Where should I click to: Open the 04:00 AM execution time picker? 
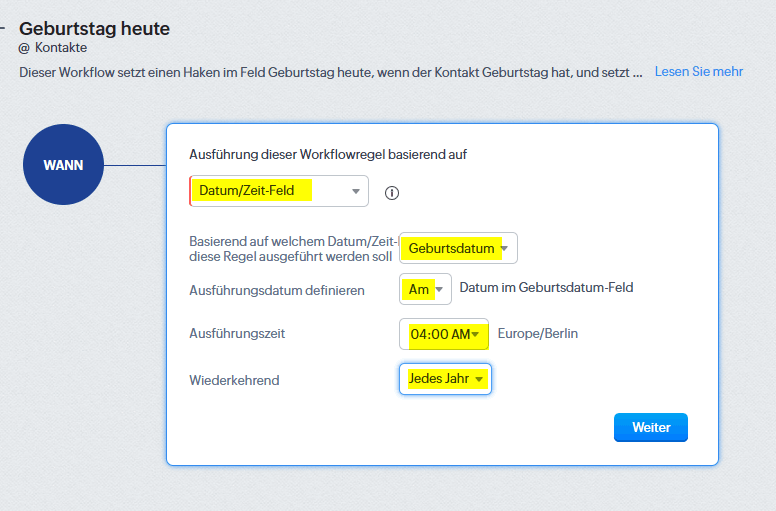click(444, 334)
